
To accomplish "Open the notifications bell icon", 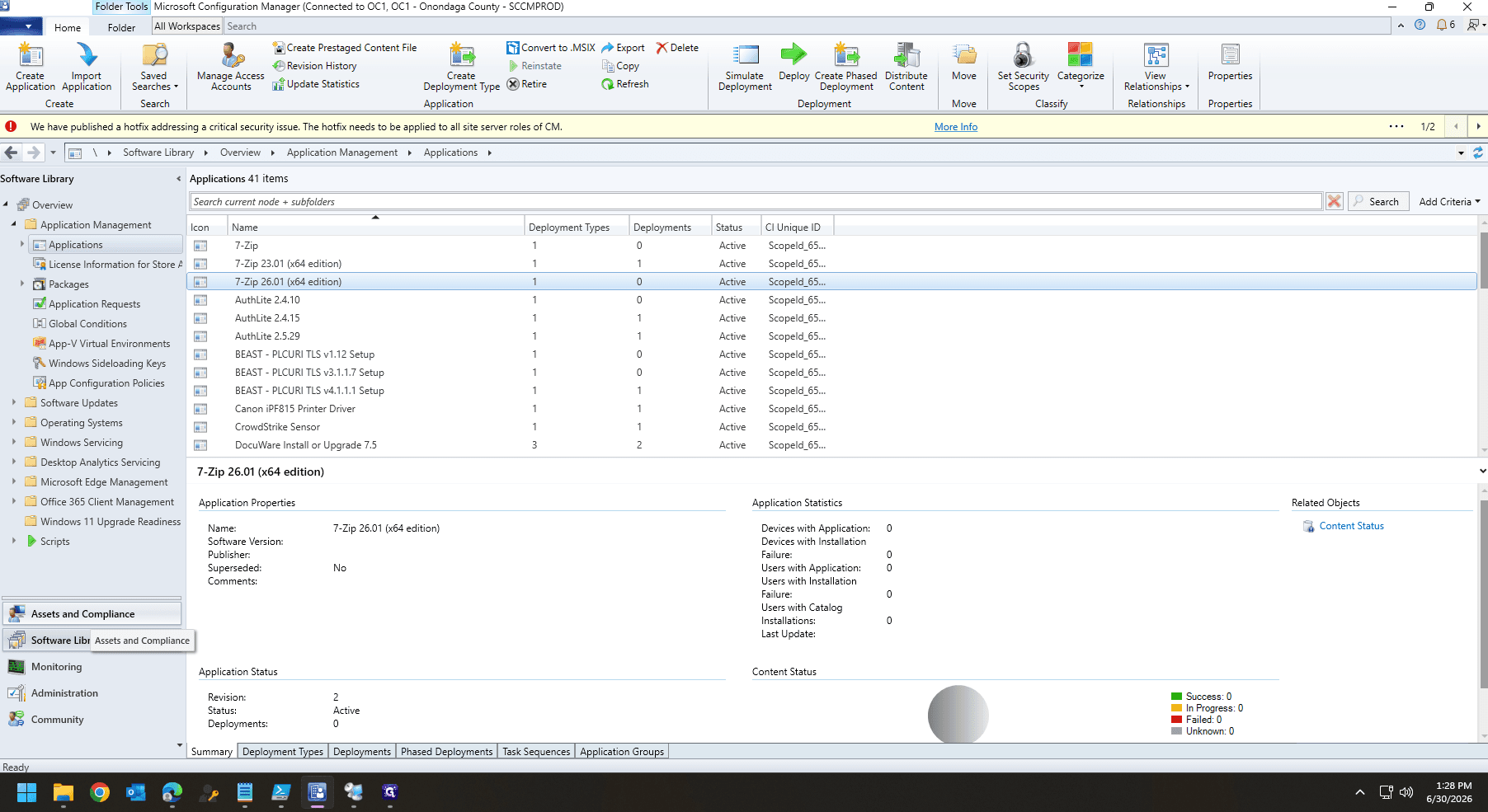I will 1445,25.
